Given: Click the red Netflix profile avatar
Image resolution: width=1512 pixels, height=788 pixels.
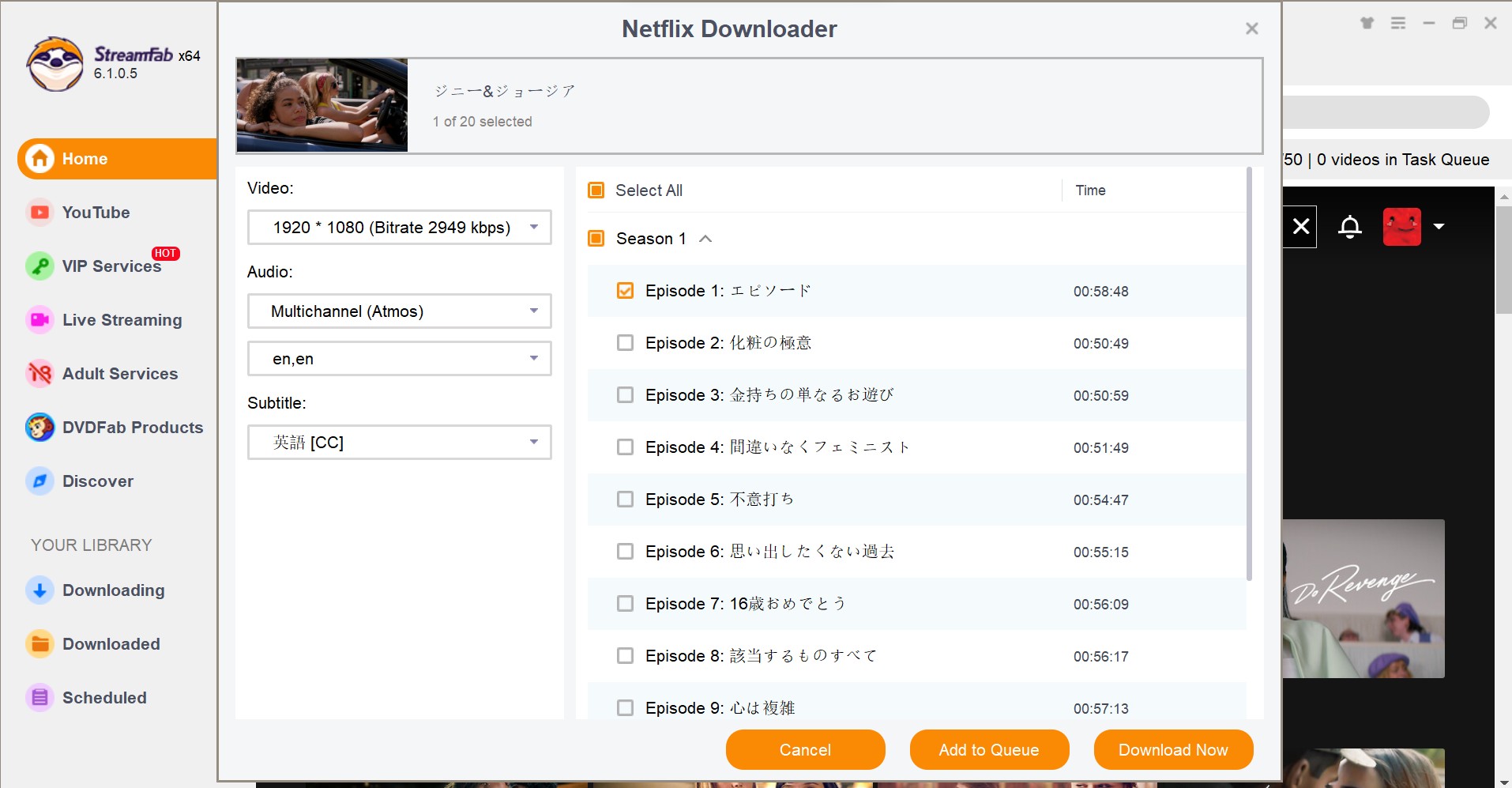Looking at the screenshot, I should click(1402, 227).
